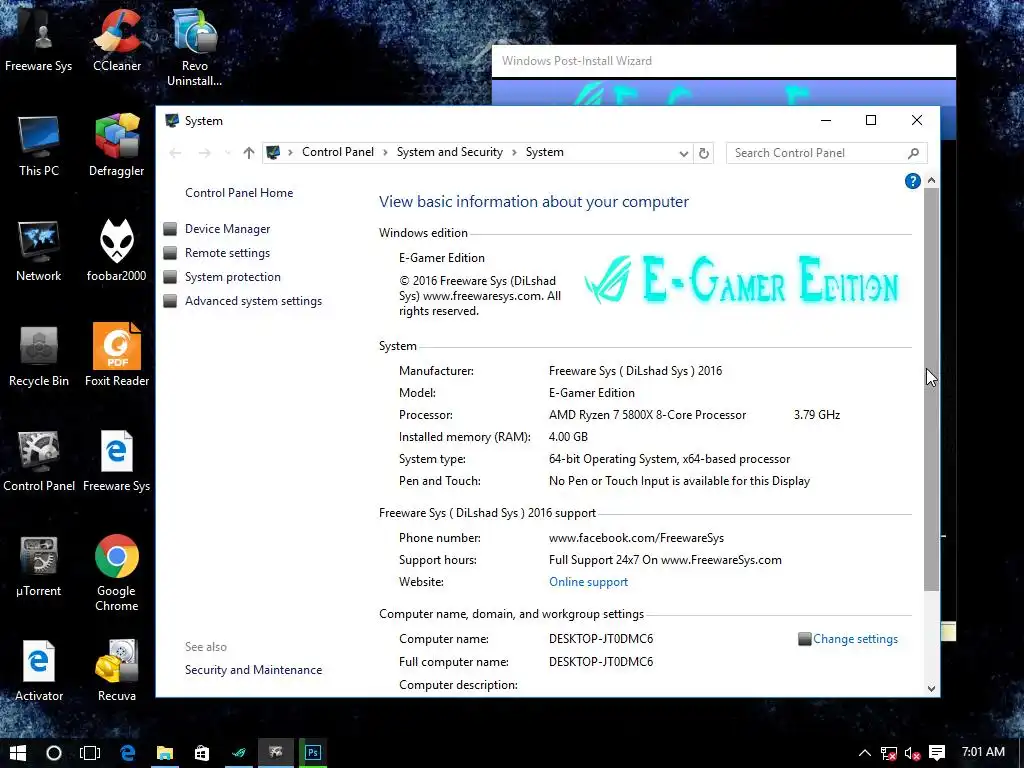Click the System and Security breadcrumb
This screenshot has height=768, width=1024.
click(x=449, y=152)
